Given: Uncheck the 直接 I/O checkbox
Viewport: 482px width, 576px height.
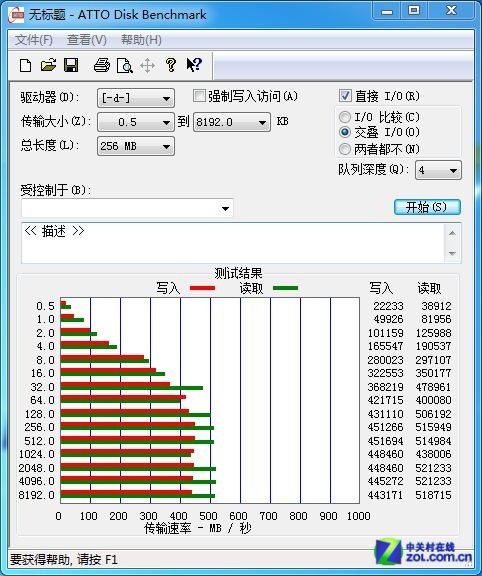Looking at the screenshot, I should pyautogui.click(x=345, y=96).
